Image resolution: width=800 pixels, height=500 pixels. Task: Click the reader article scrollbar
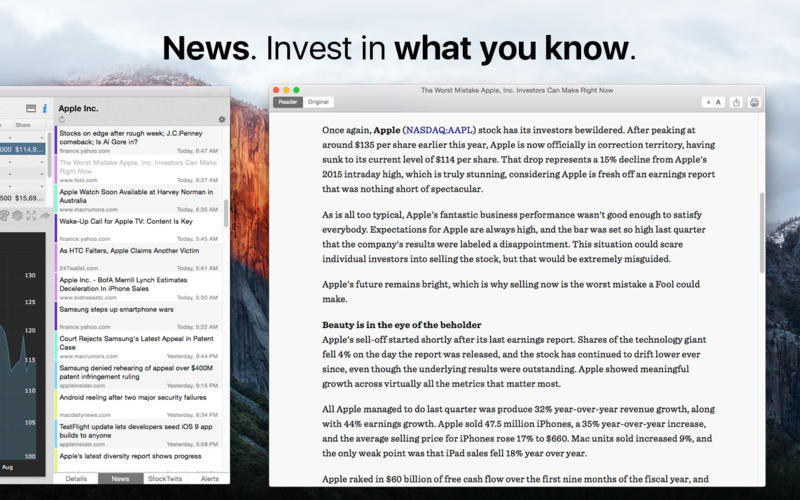point(762,233)
